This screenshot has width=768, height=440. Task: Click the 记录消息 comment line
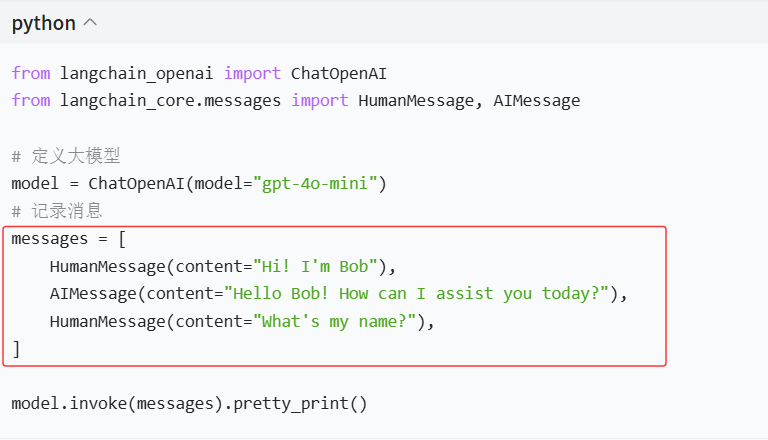[x=57, y=211]
